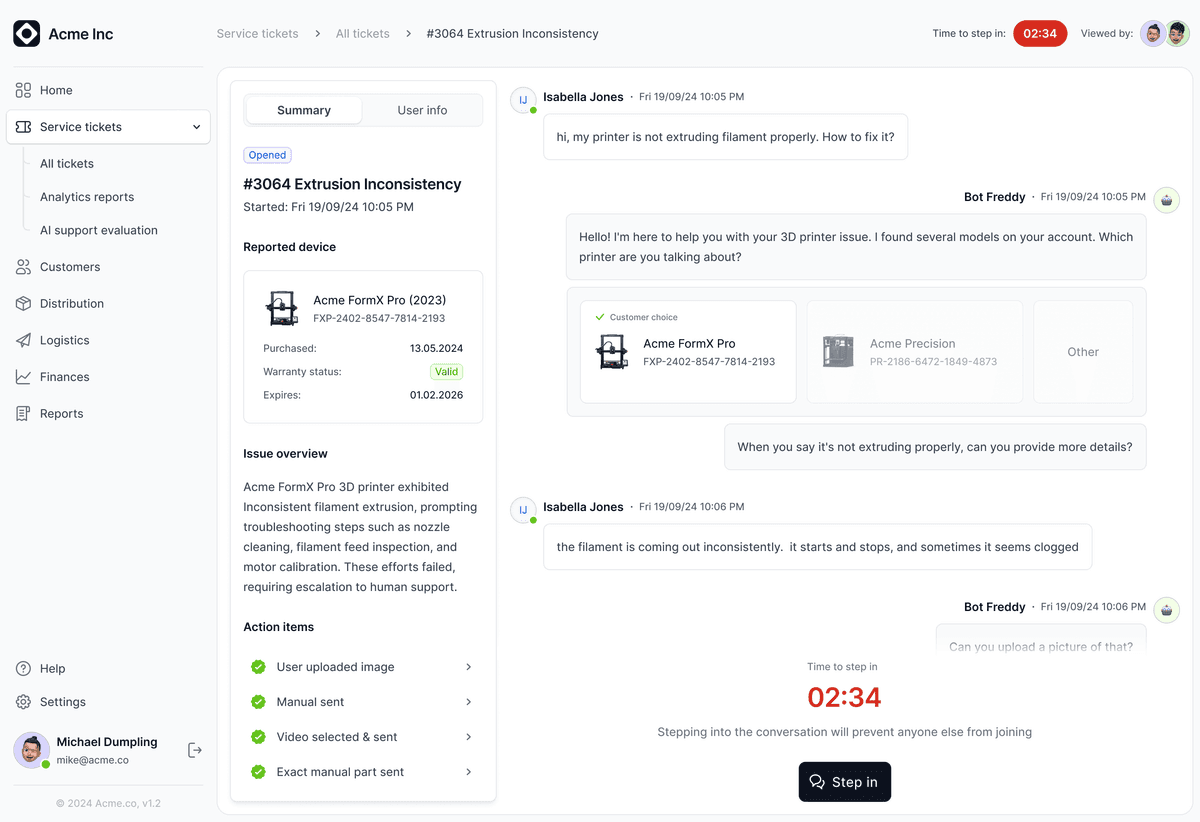1200x822 pixels.
Task: Click Service tickets breadcrumb link
Action: (258, 34)
